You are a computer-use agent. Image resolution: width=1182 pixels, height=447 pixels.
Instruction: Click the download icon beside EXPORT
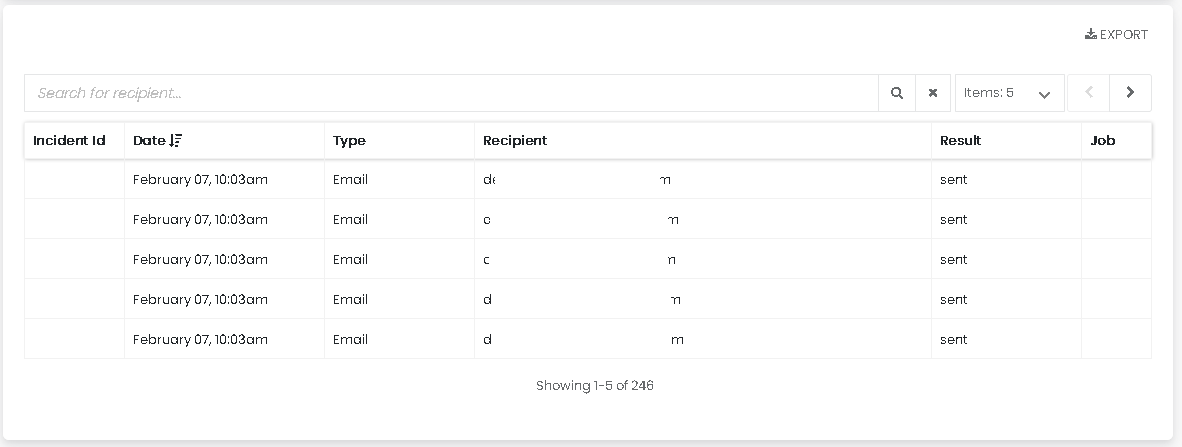point(1091,35)
